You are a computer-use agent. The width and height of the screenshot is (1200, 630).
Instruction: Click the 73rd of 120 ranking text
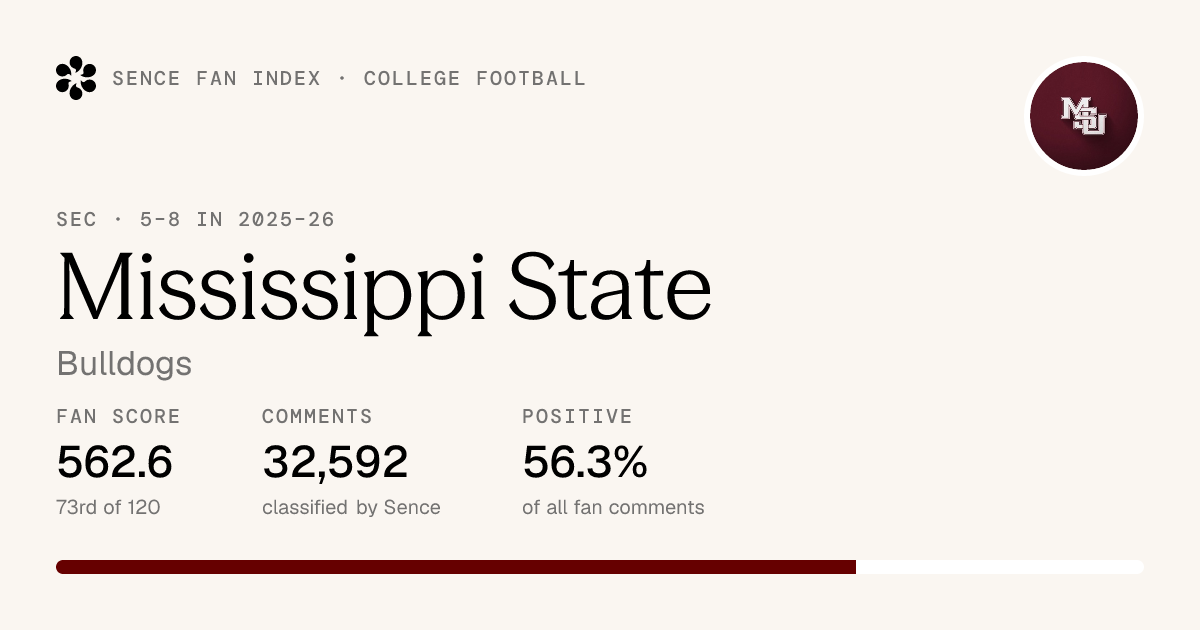[109, 507]
